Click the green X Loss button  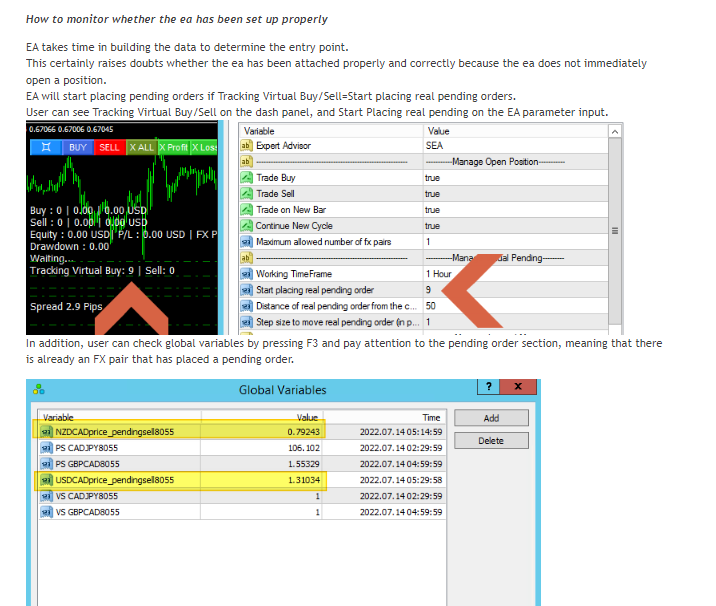tap(204, 147)
